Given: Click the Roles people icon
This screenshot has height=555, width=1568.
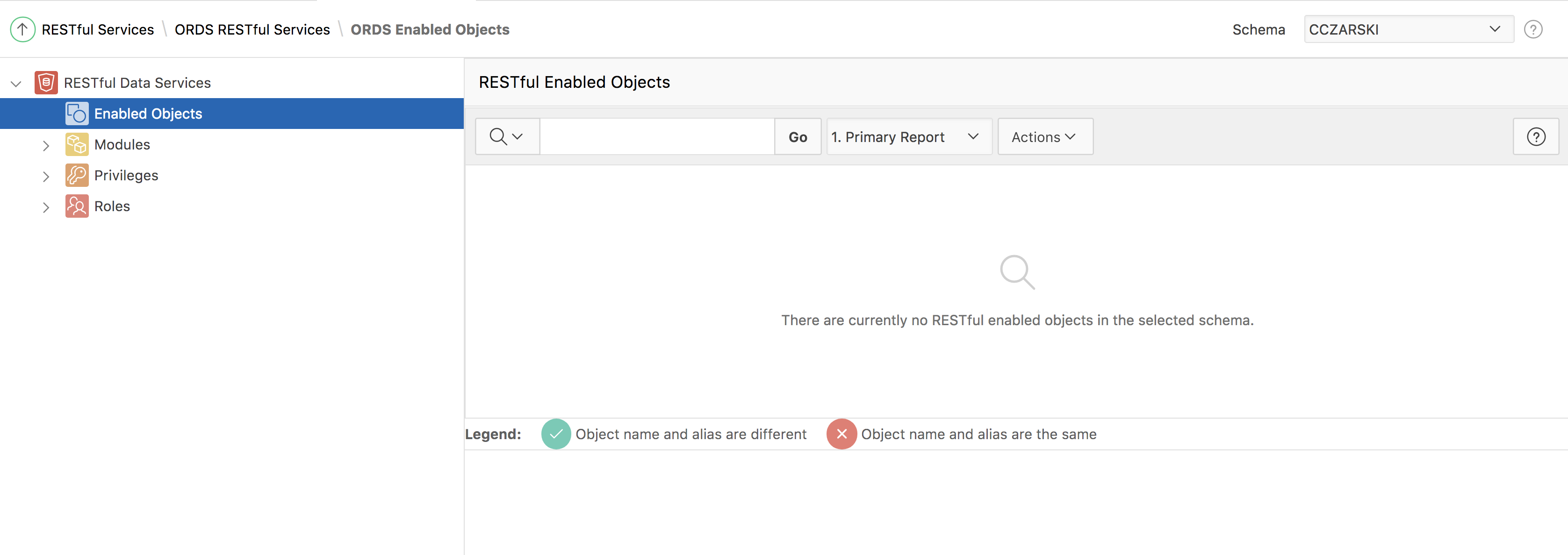Looking at the screenshot, I should (x=77, y=206).
